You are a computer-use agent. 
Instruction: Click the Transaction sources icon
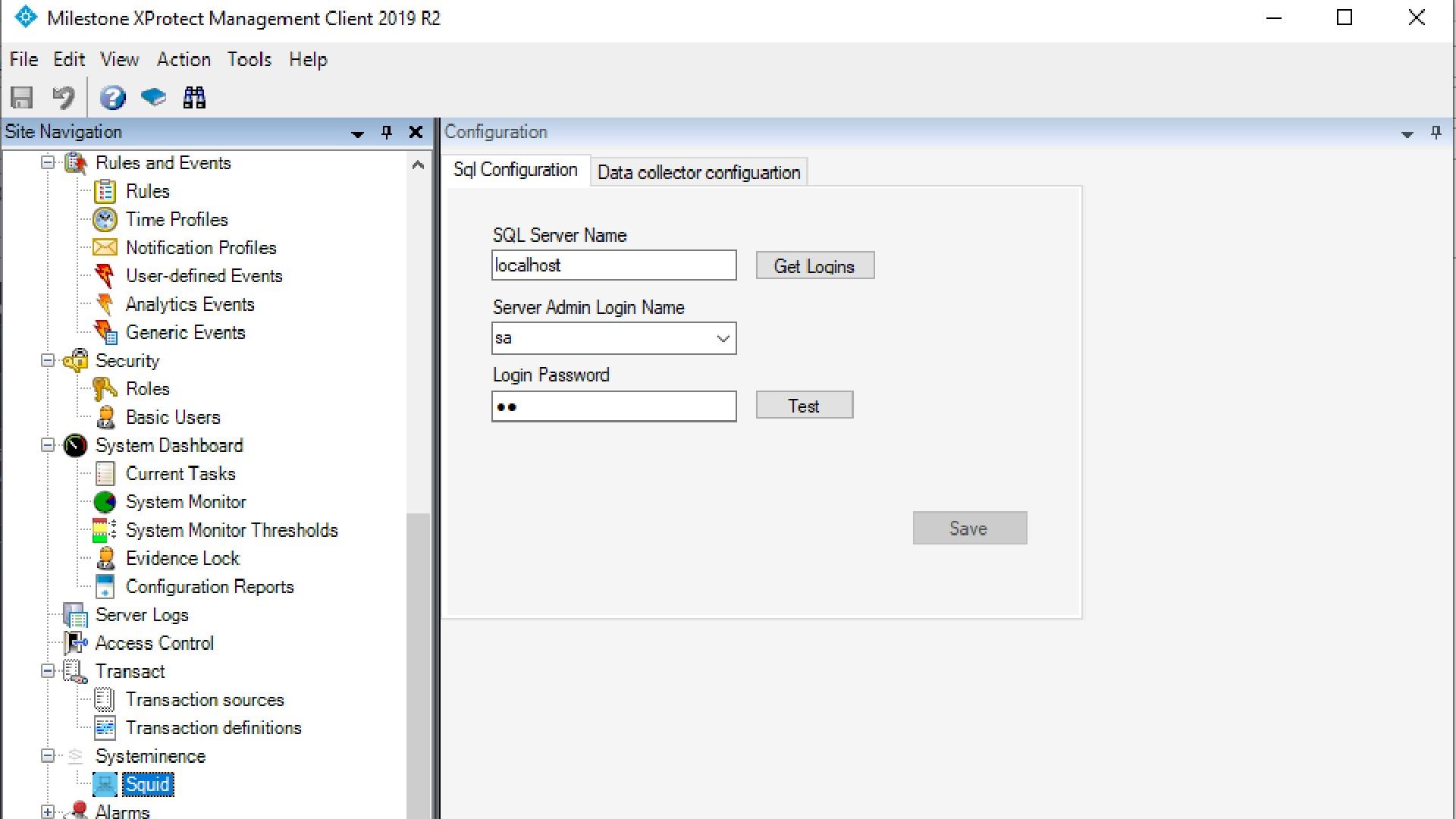(105, 699)
